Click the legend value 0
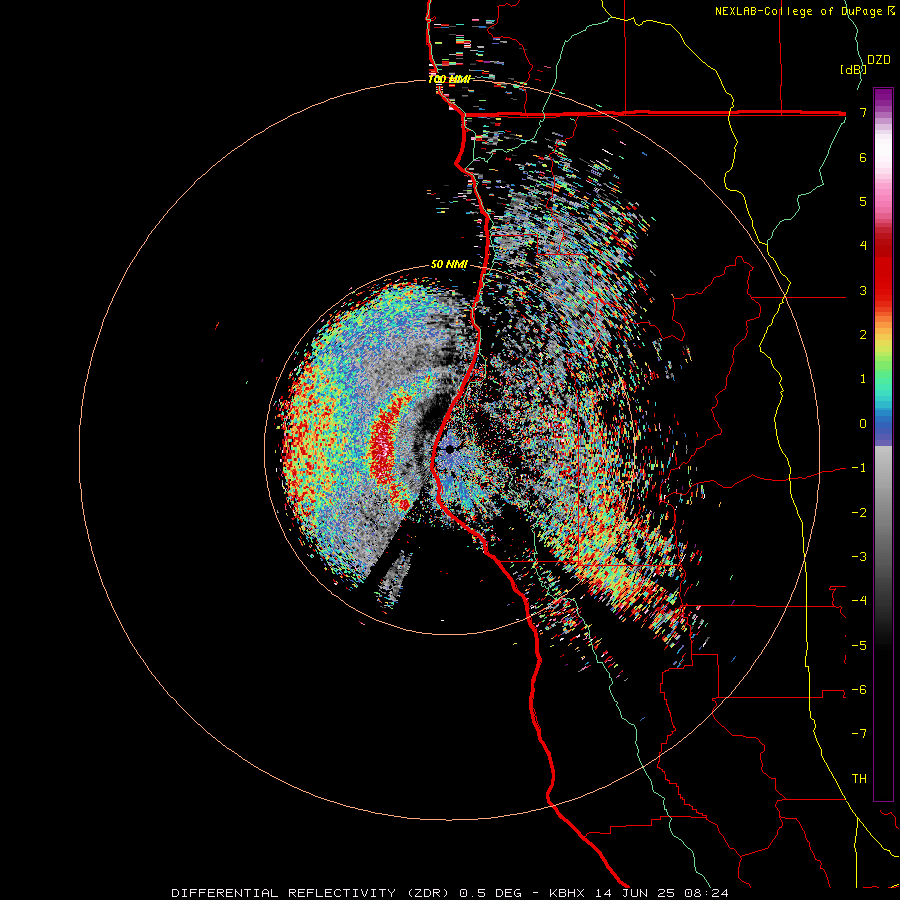 point(863,424)
